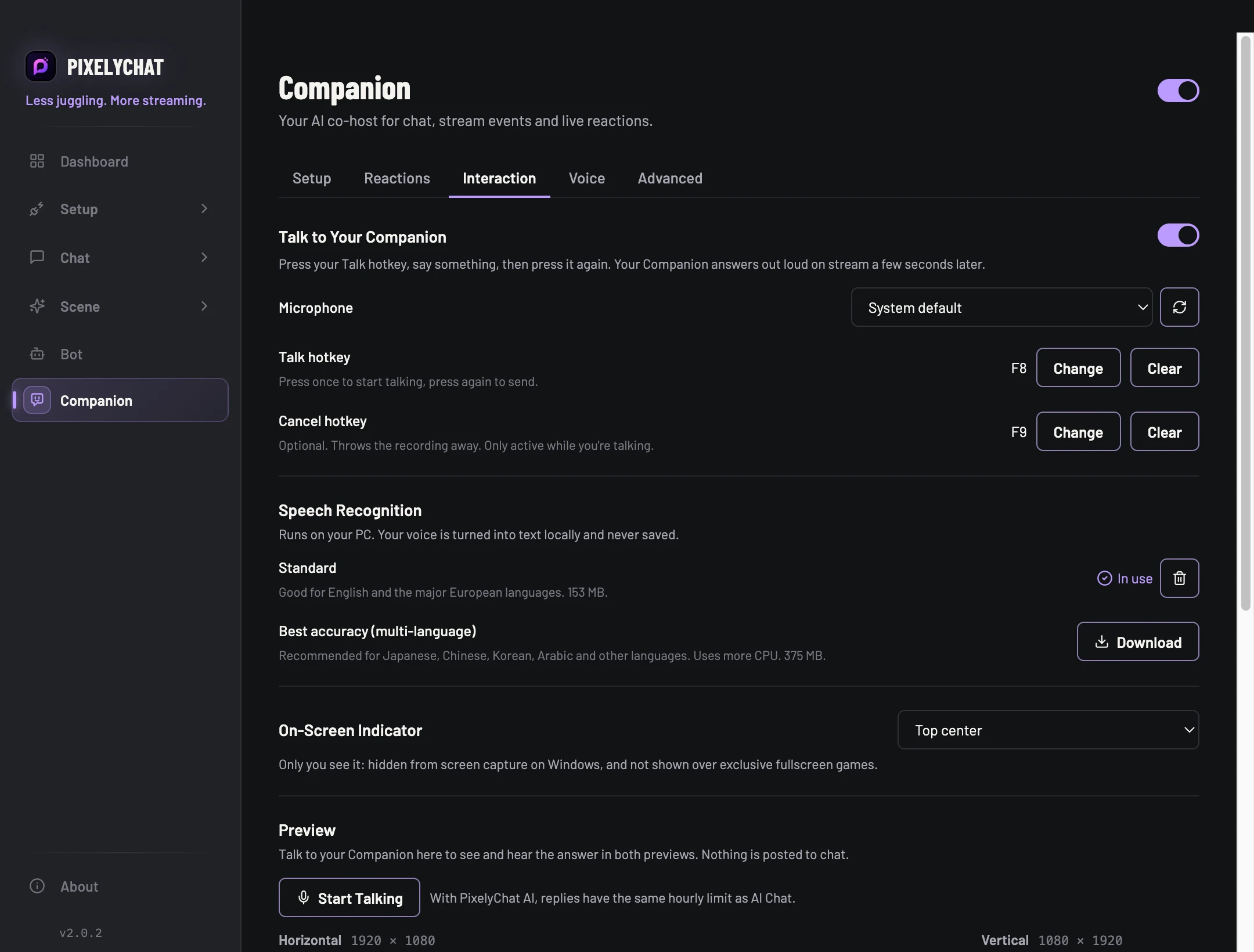Viewport: 1254px width, 952px height.
Task: Refresh the microphone list
Action: click(x=1179, y=307)
